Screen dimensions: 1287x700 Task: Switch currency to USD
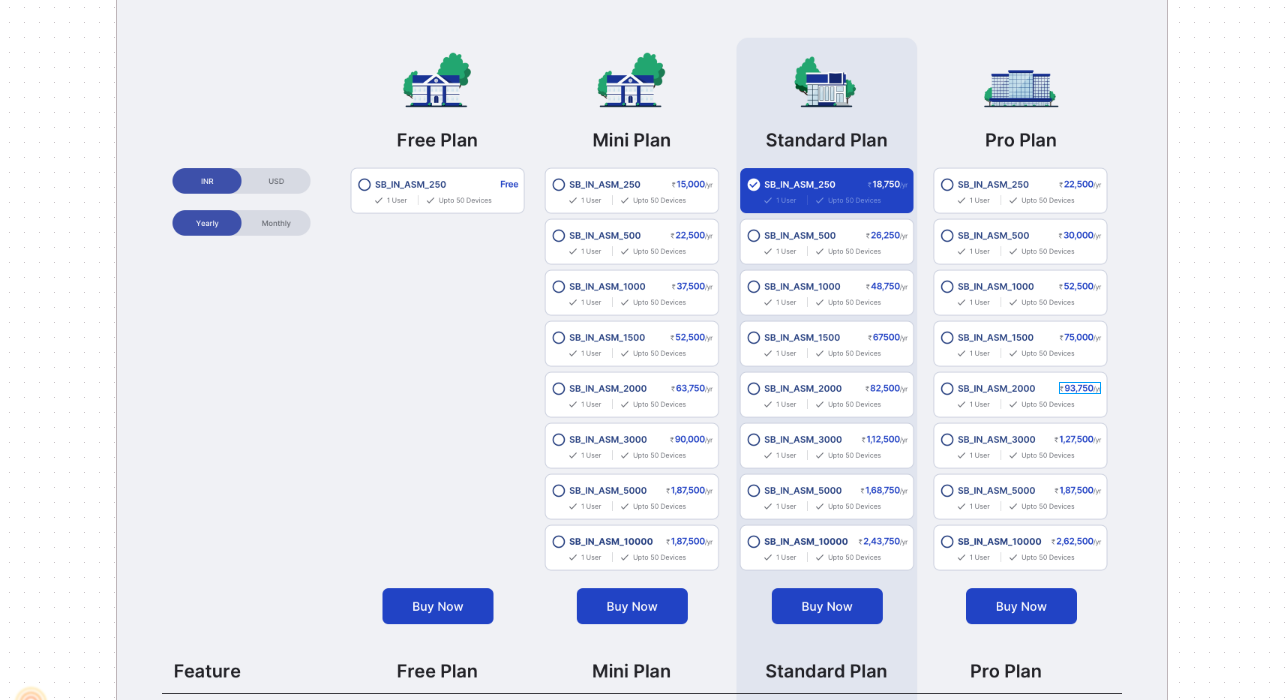click(276, 181)
